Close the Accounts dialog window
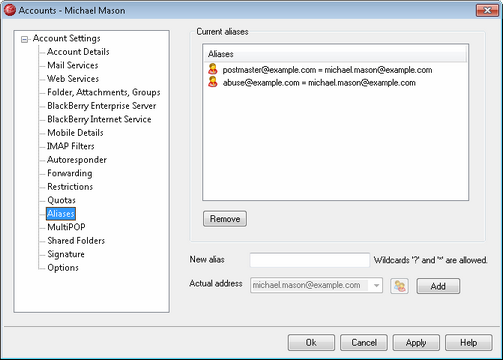The height and width of the screenshot is (360, 503). tap(487, 10)
